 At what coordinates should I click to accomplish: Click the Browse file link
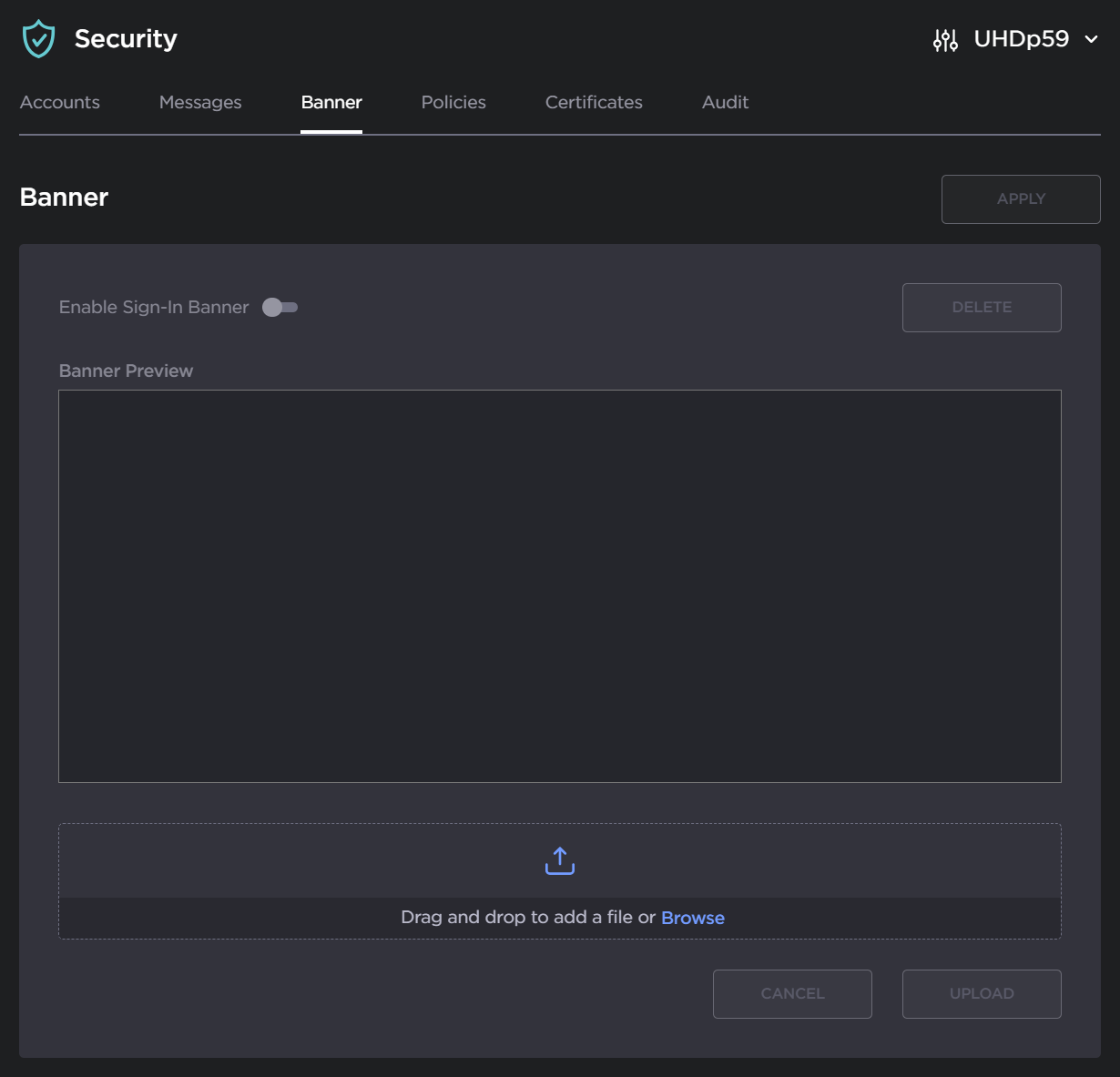pos(692,918)
